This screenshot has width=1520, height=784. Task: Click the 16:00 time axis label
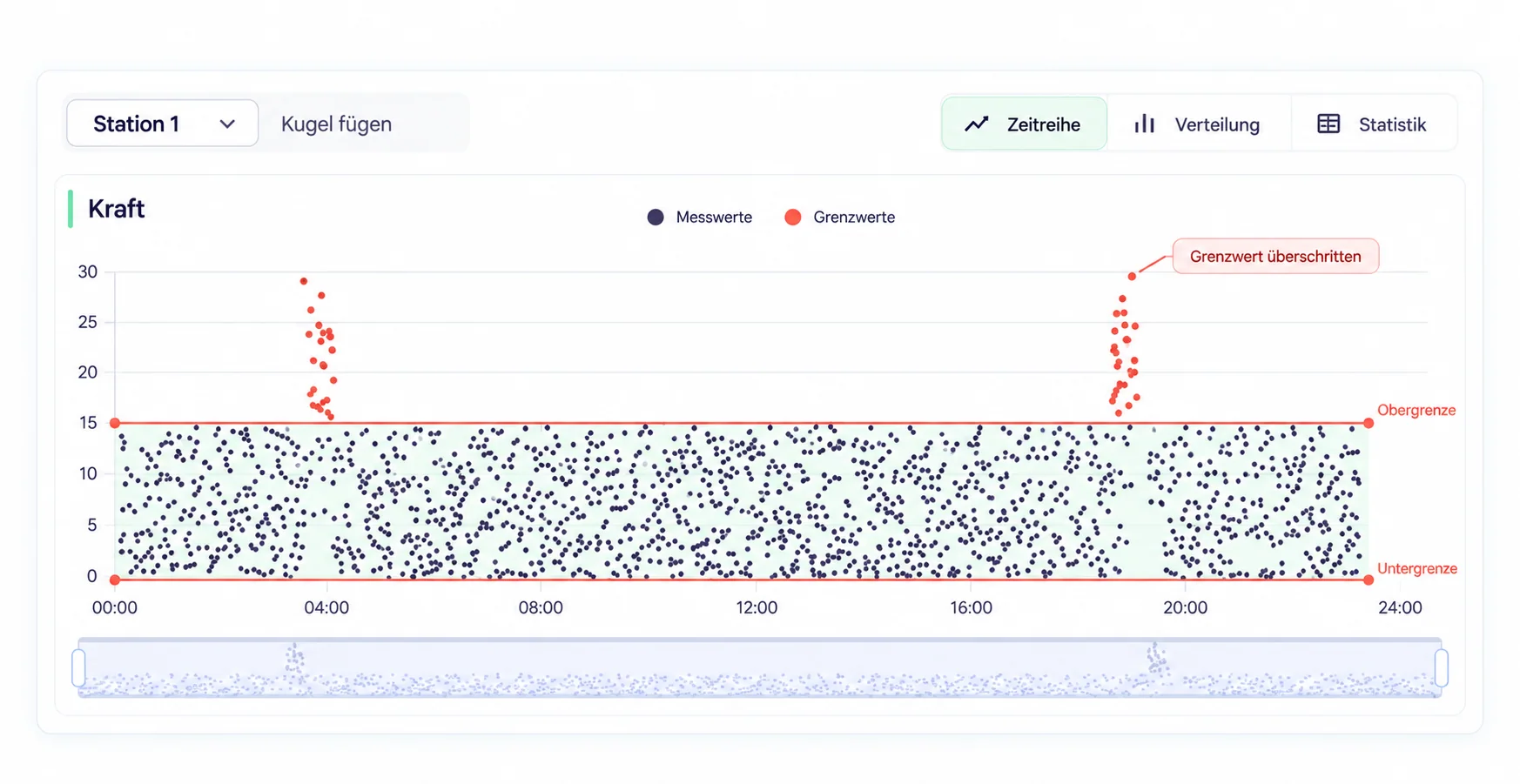[x=971, y=608]
